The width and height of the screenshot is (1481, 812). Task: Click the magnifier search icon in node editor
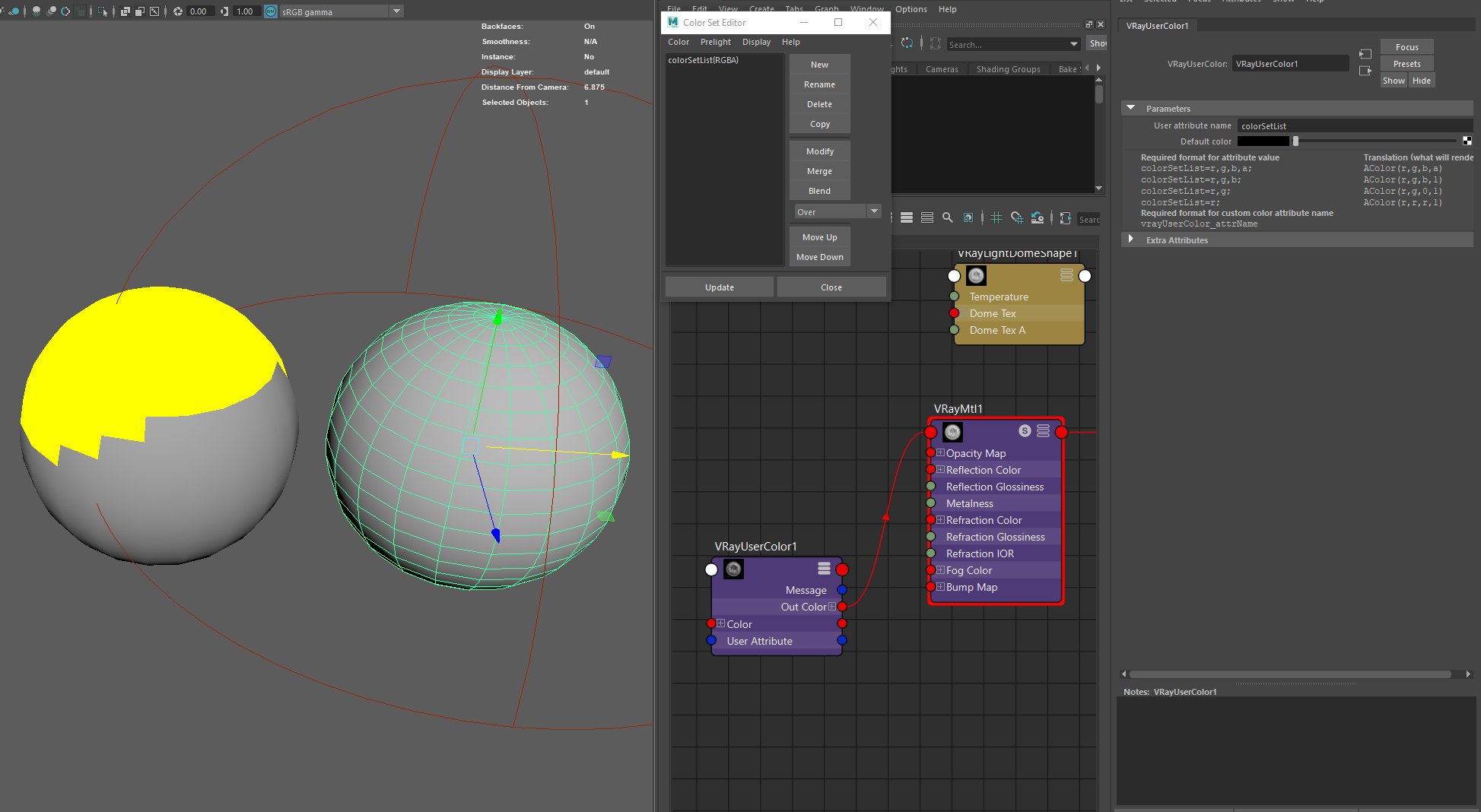948,217
